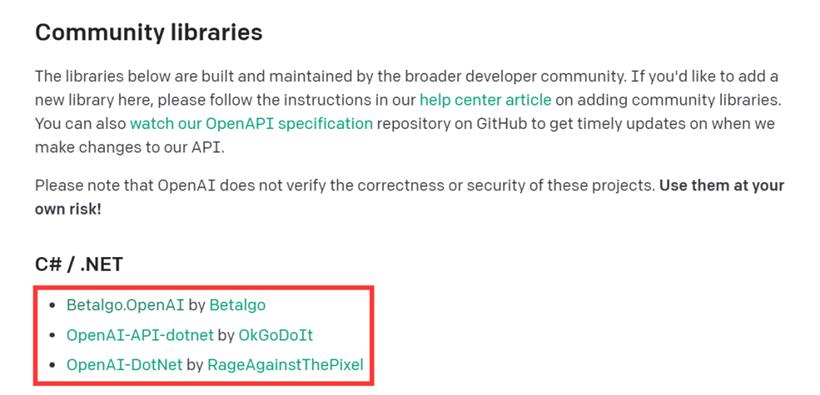Click the bullet before OpenAI-DotNet
This screenshot has width=820, height=395.
tap(51, 365)
